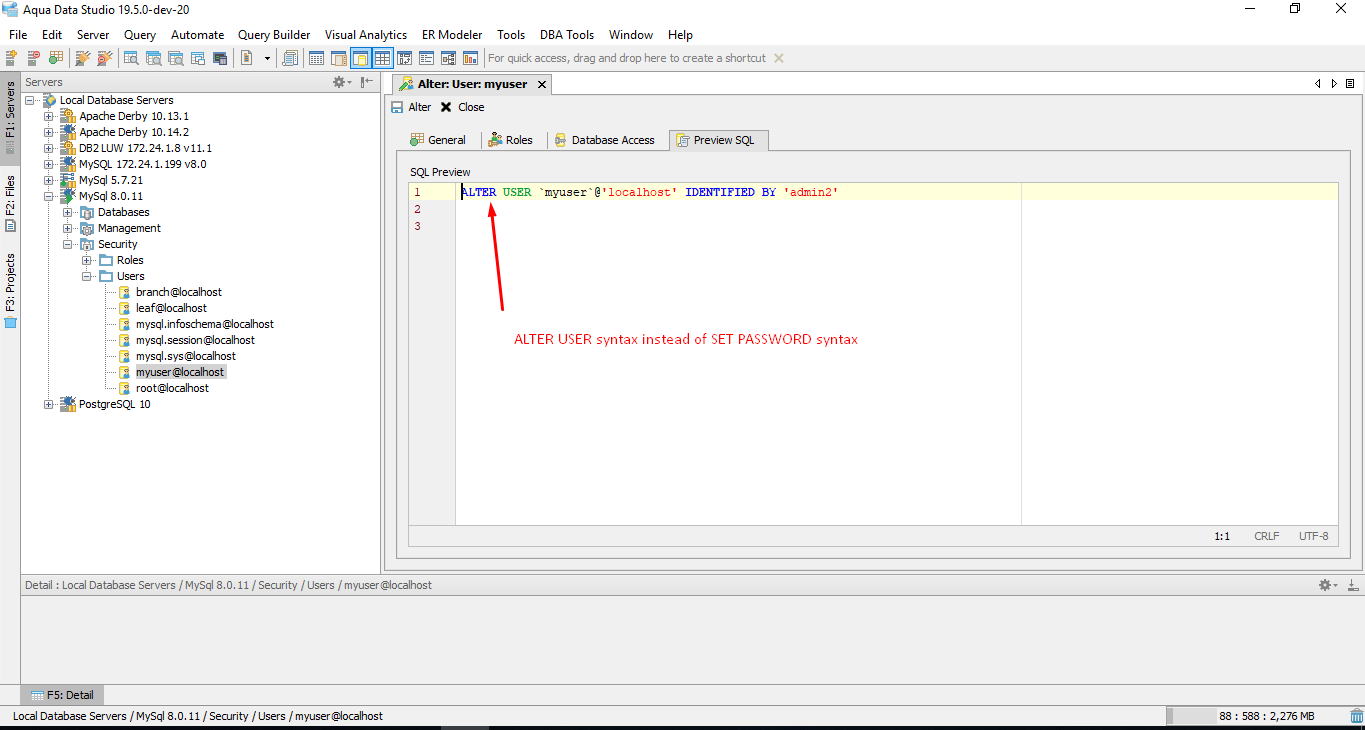Click the Close button beside Alter
The image size is (1365, 730).
click(x=462, y=107)
